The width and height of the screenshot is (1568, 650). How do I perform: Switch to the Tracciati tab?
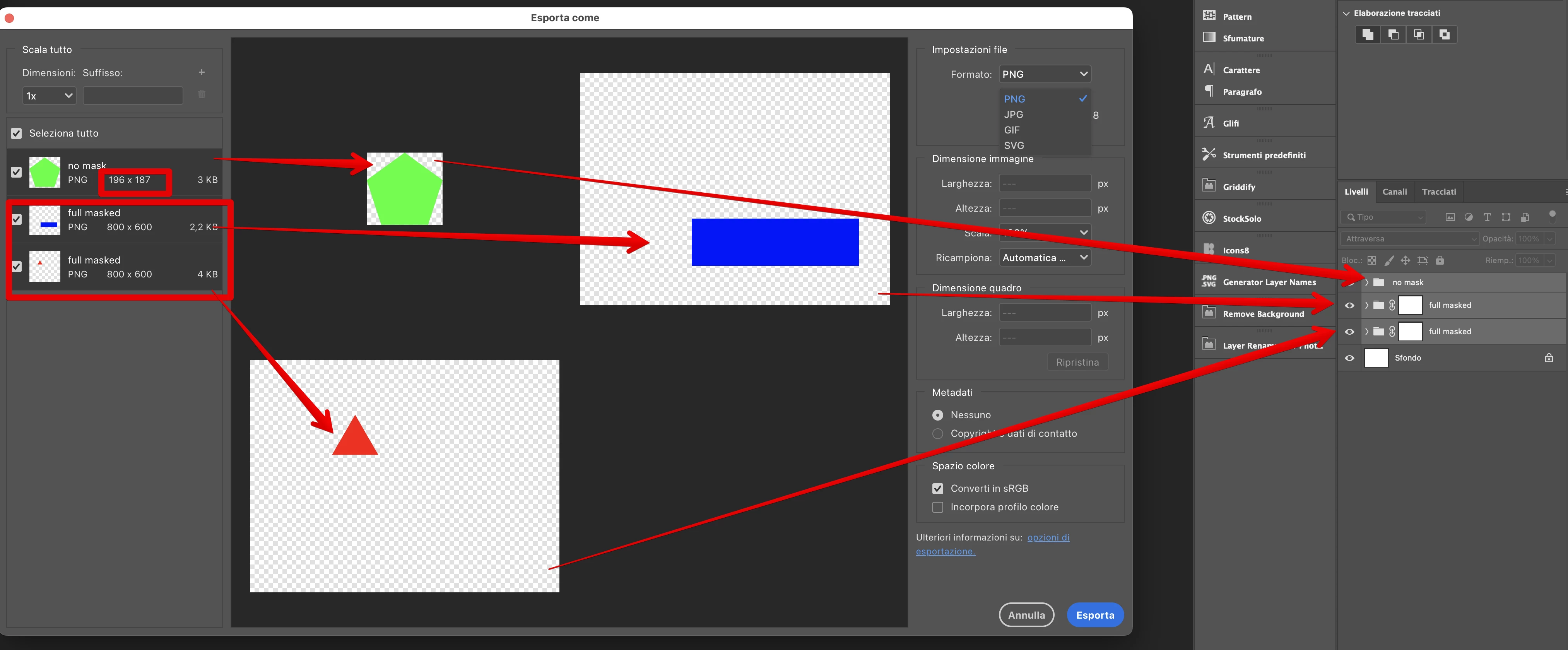(1439, 192)
